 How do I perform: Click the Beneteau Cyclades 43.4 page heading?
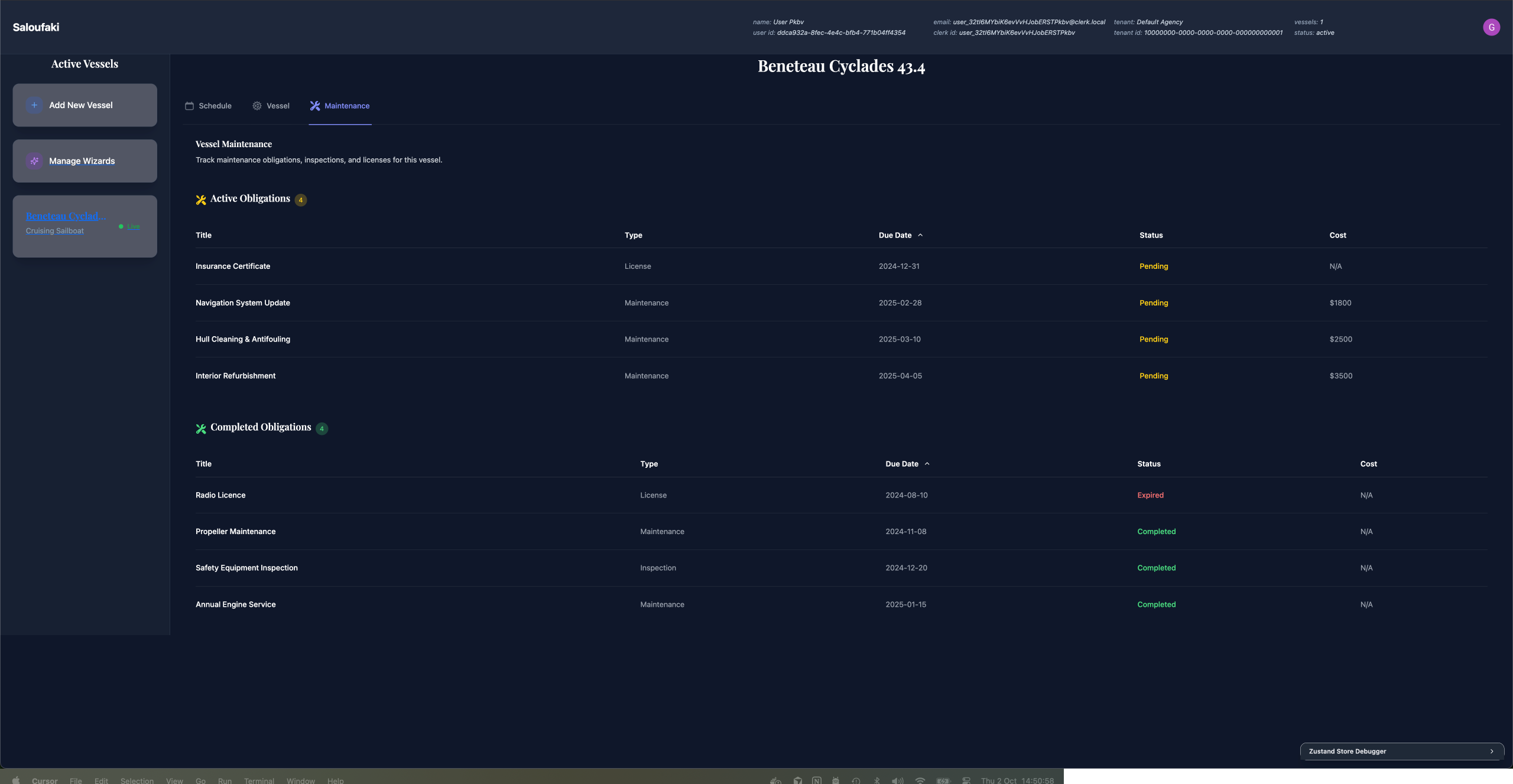(841, 66)
